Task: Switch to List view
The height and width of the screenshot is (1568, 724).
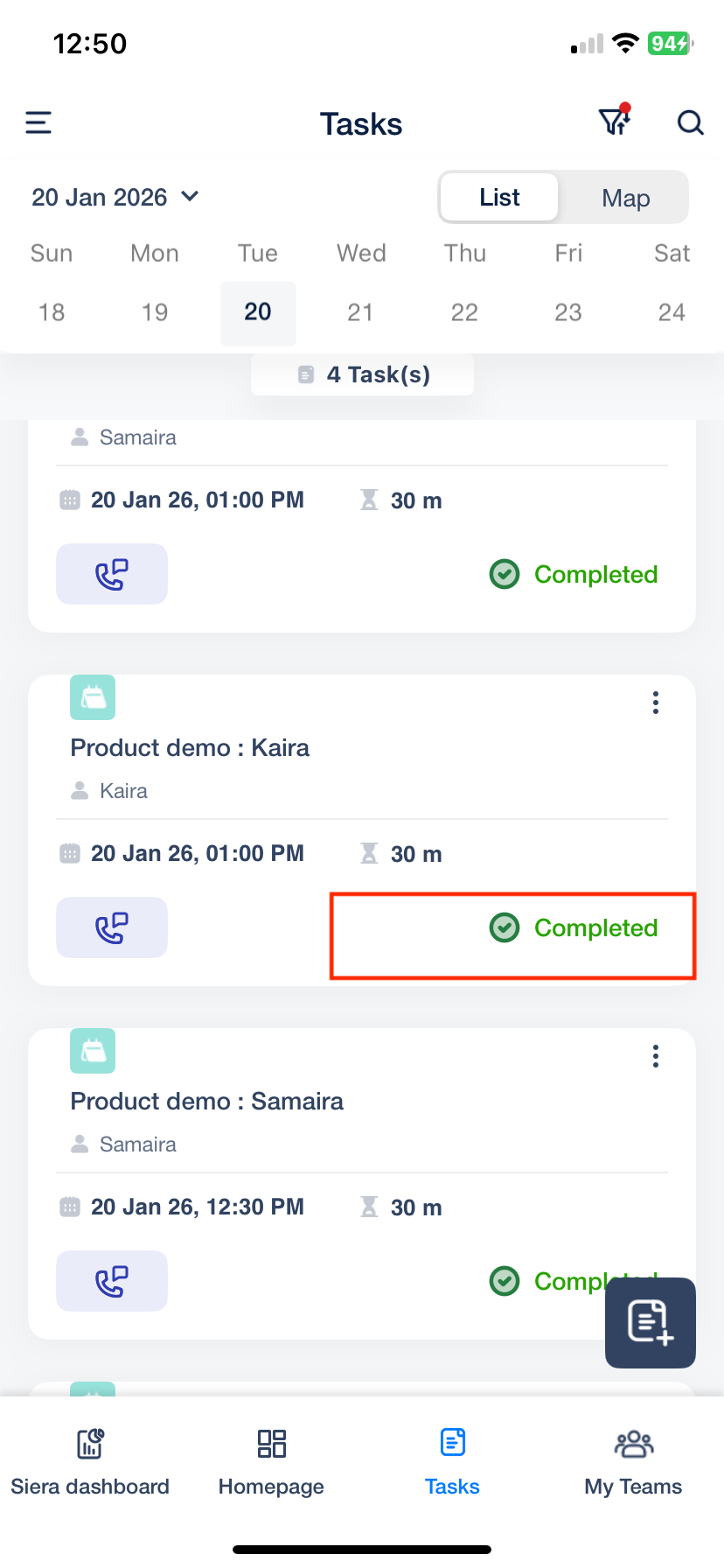Action: [499, 198]
